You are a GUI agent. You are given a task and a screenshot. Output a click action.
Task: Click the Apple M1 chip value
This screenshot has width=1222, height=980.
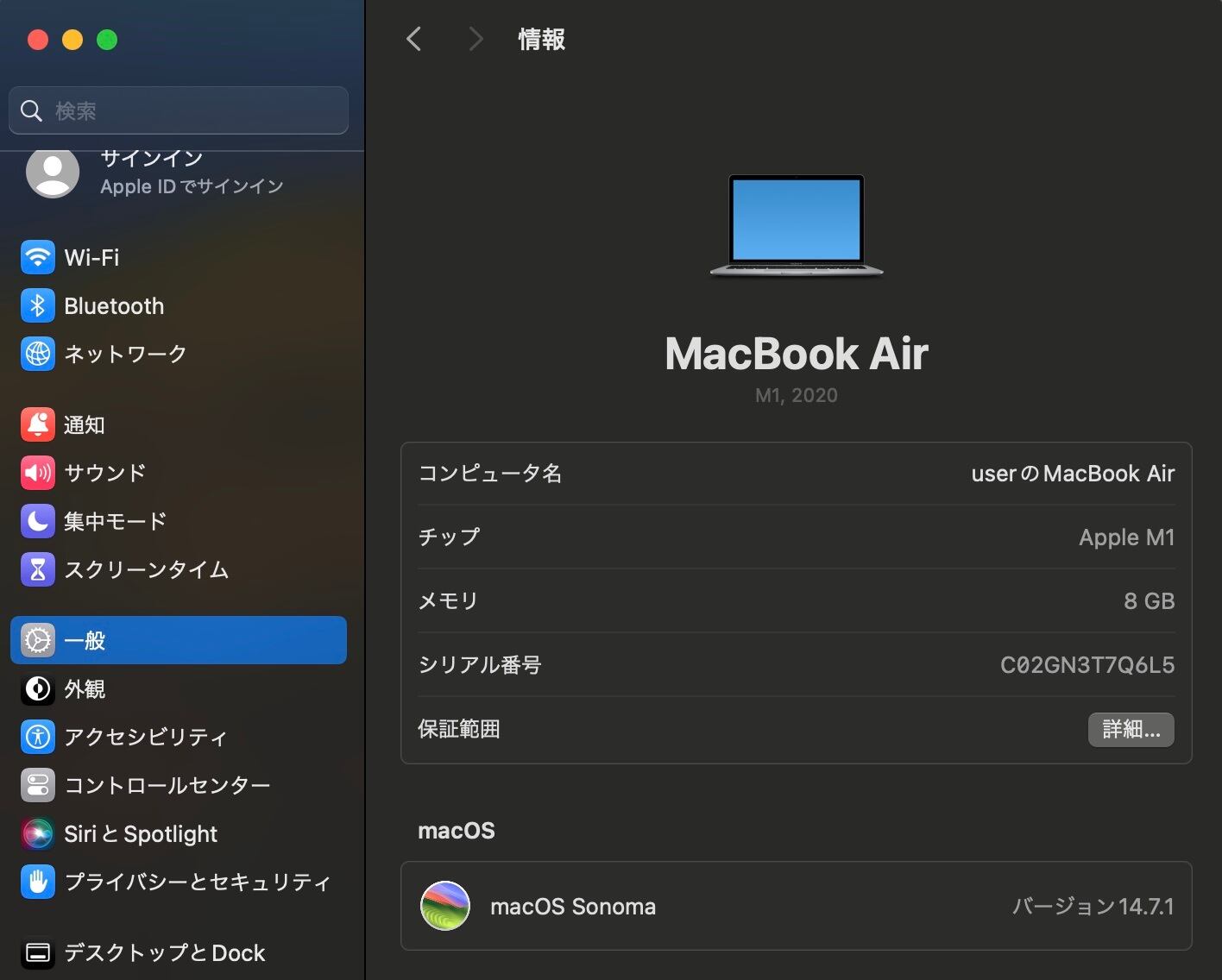tap(1127, 537)
